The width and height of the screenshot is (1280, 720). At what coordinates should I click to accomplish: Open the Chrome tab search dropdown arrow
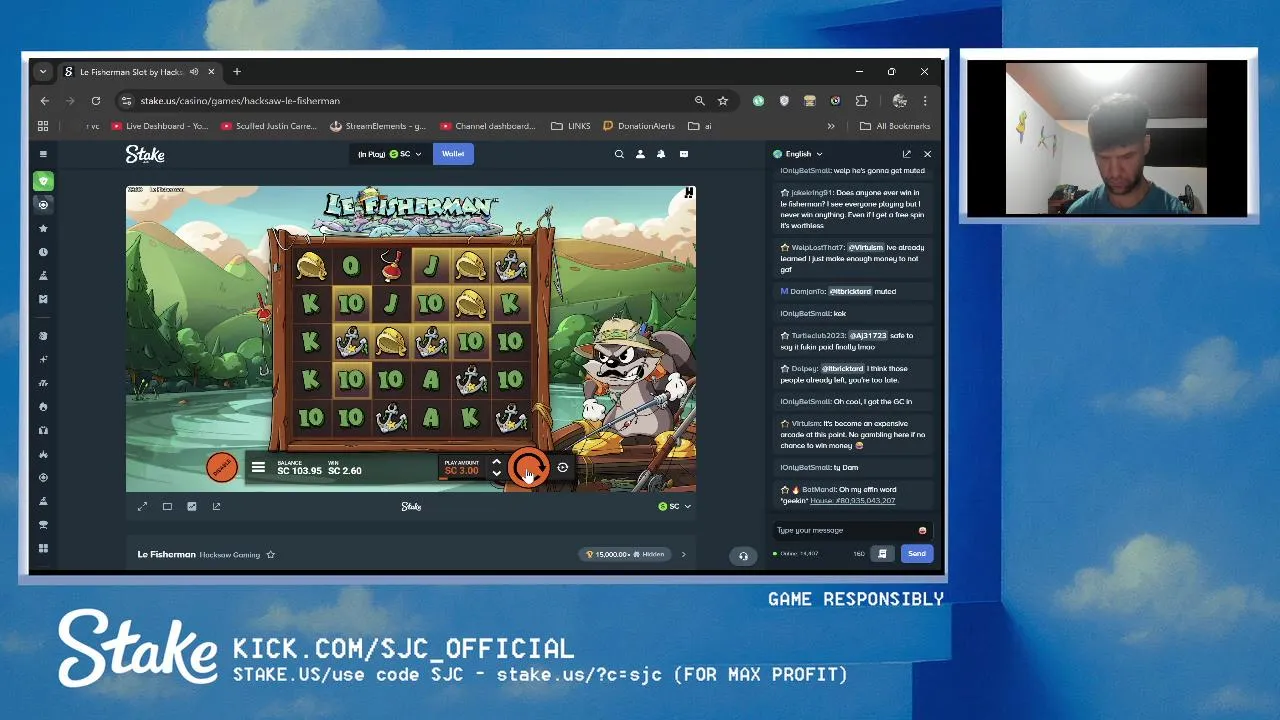(42, 72)
